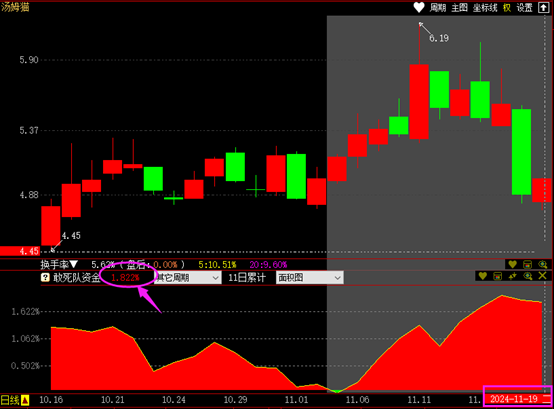Click the 日线 daily period label
The width and height of the screenshot is (554, 409).
(10, 400)
